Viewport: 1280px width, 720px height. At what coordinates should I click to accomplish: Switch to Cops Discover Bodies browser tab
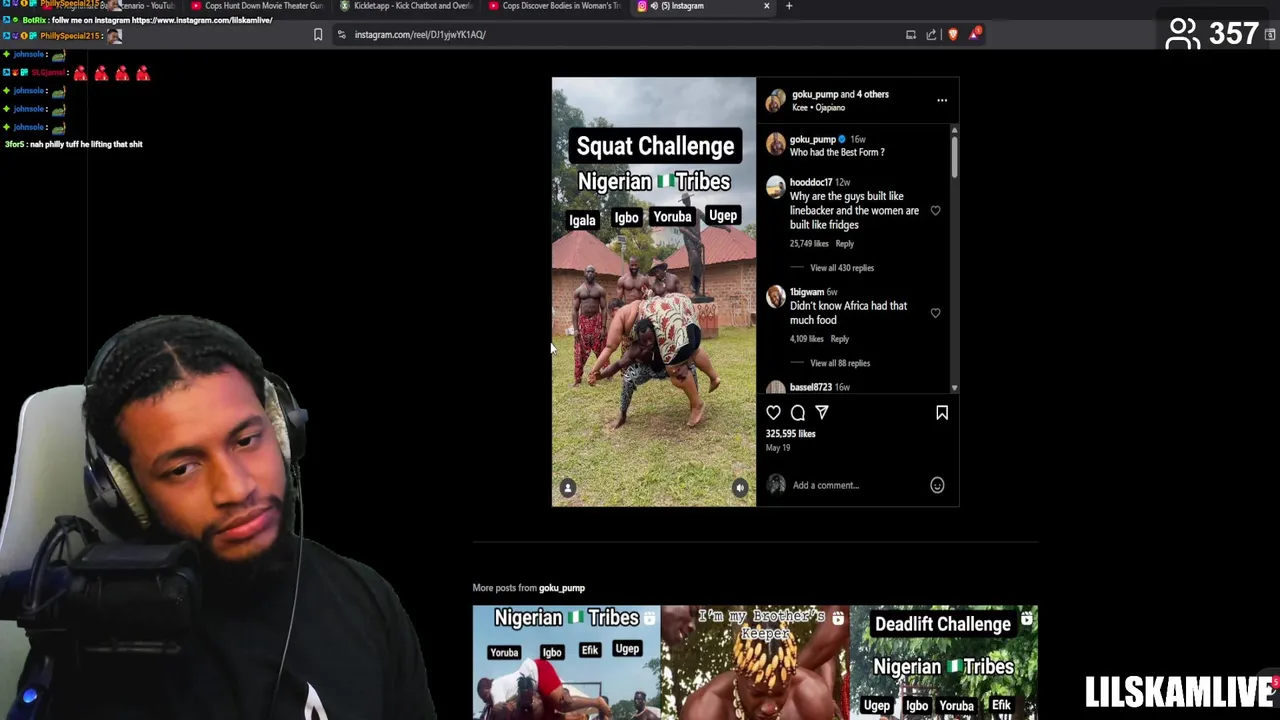point(555,6)
